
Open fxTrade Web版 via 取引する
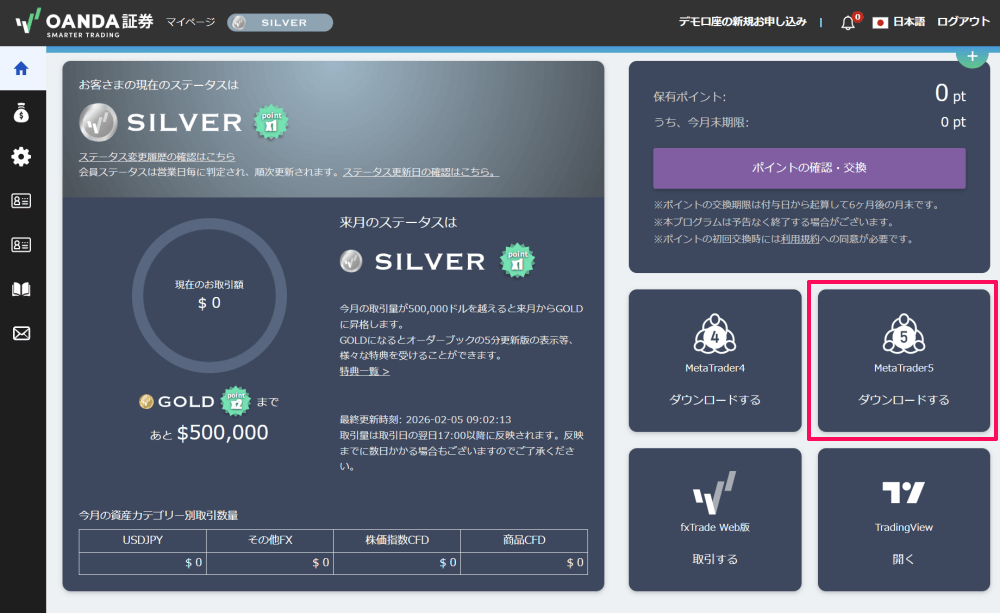point(714,558)
